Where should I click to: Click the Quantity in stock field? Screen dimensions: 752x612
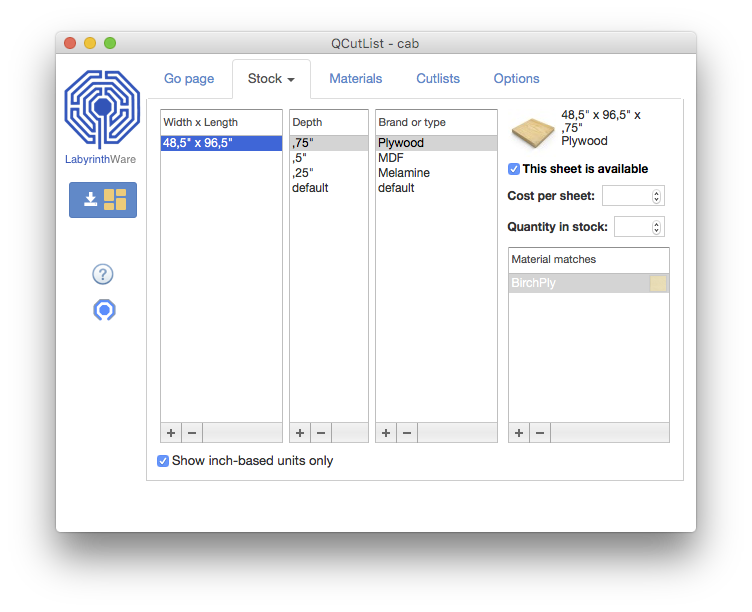click(x=639, y=227)
